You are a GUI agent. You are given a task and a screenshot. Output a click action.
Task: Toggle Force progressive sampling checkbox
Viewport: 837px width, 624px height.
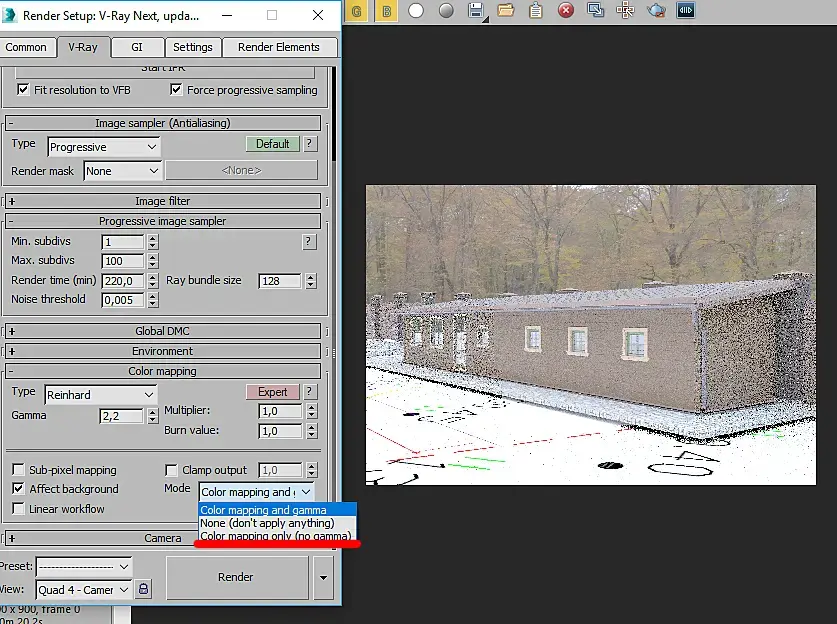point(176,90)
